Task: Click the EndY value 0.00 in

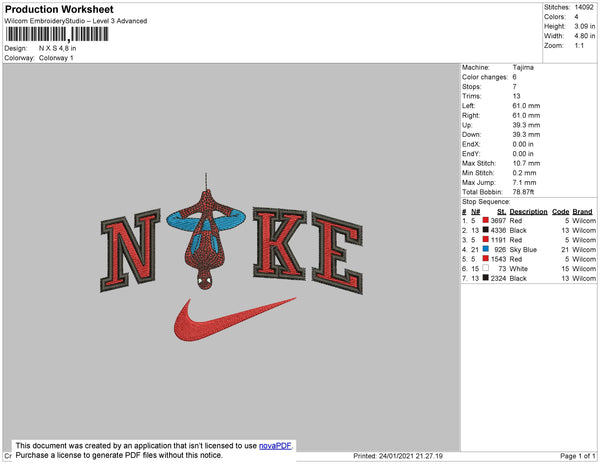Action: 523,154
